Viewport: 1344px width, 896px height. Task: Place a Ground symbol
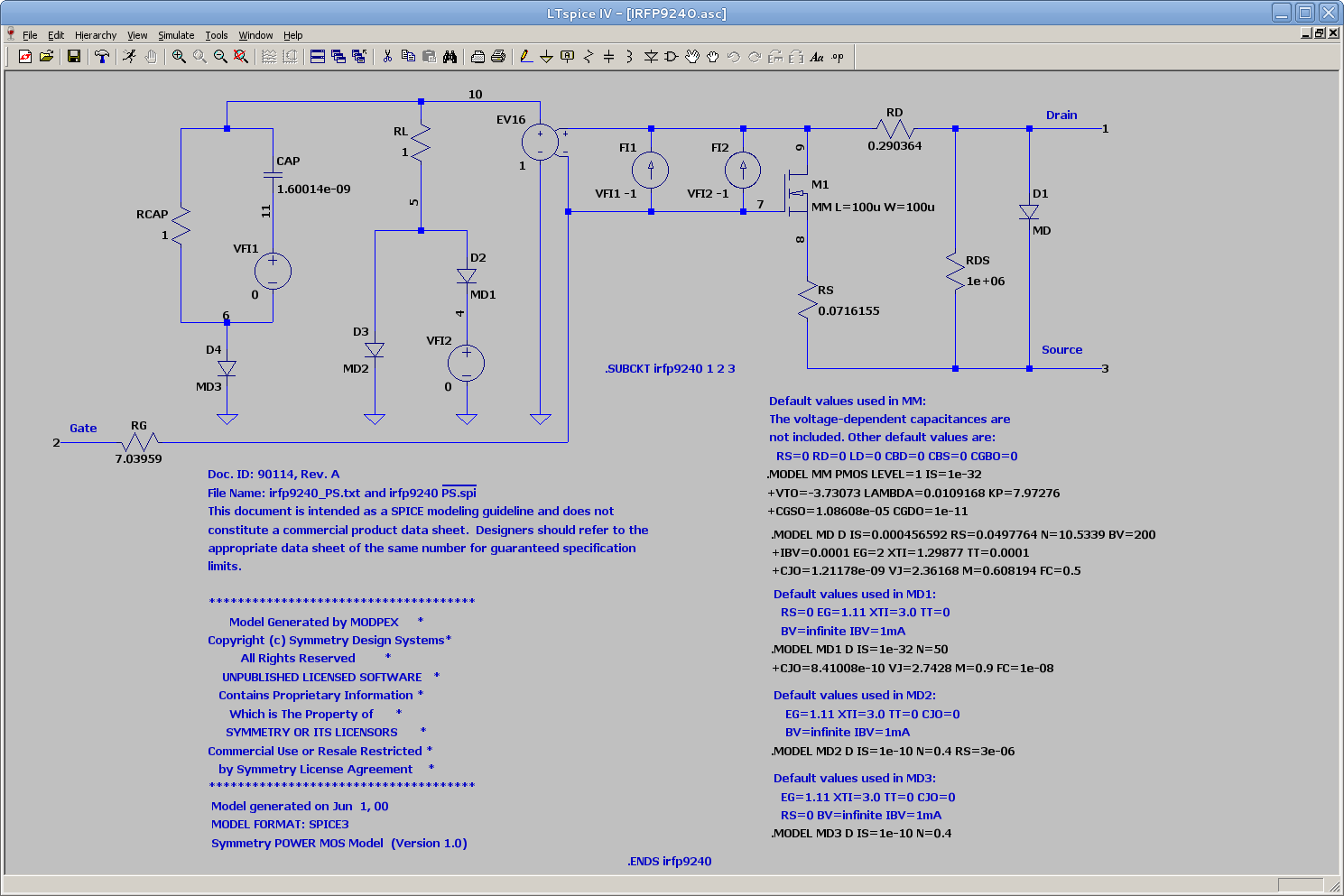(547, 57)
